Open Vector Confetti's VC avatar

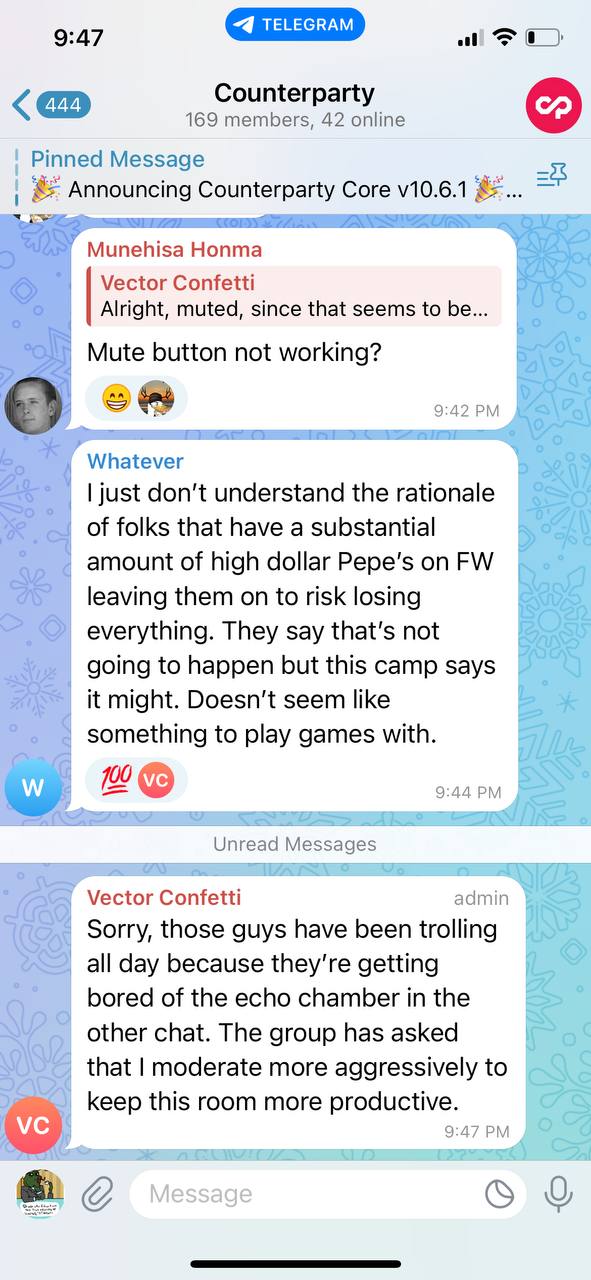33,1125
